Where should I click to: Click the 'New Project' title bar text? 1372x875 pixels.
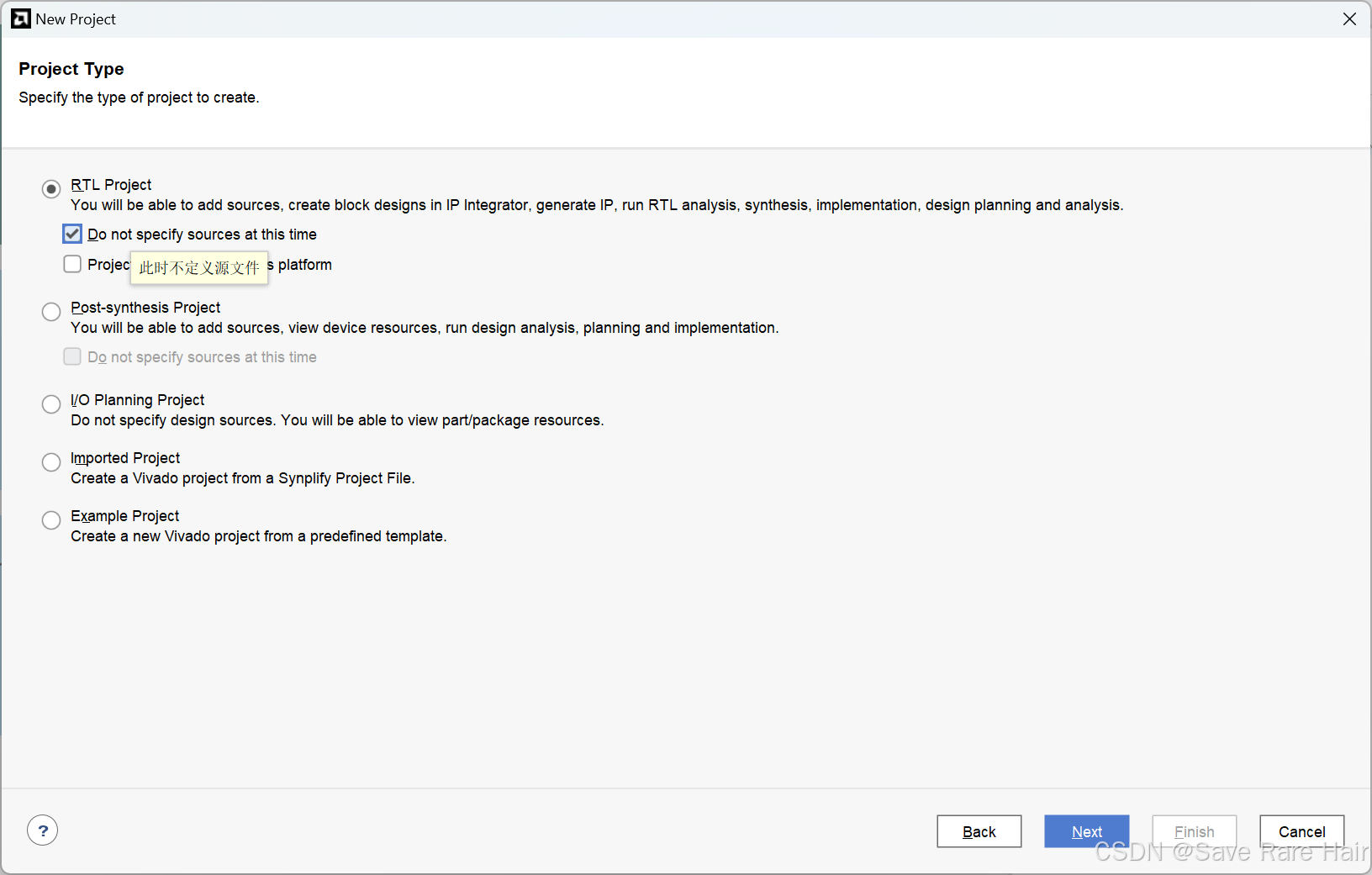[x=76, y=19]
